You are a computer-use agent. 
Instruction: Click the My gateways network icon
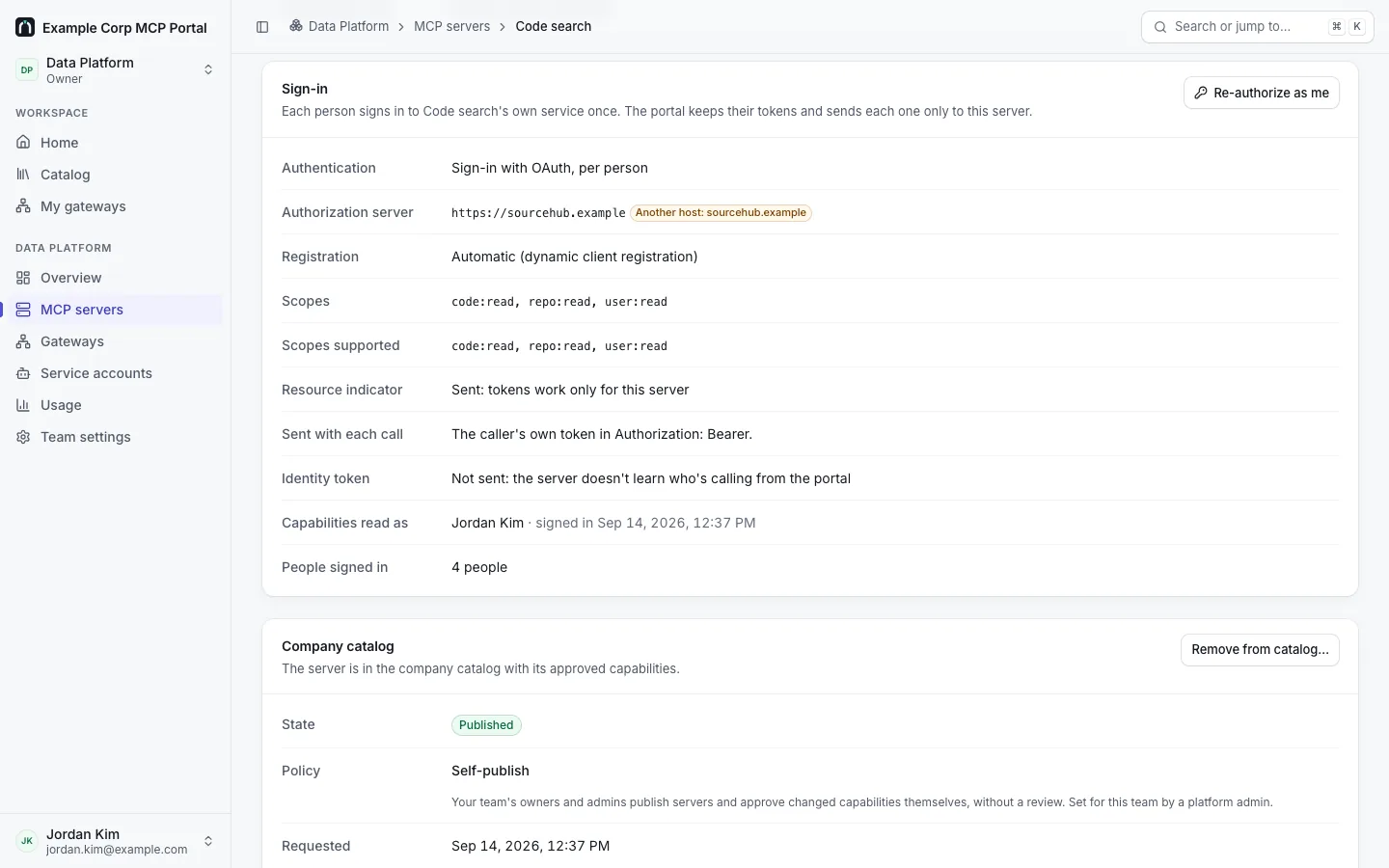(23, 206)
